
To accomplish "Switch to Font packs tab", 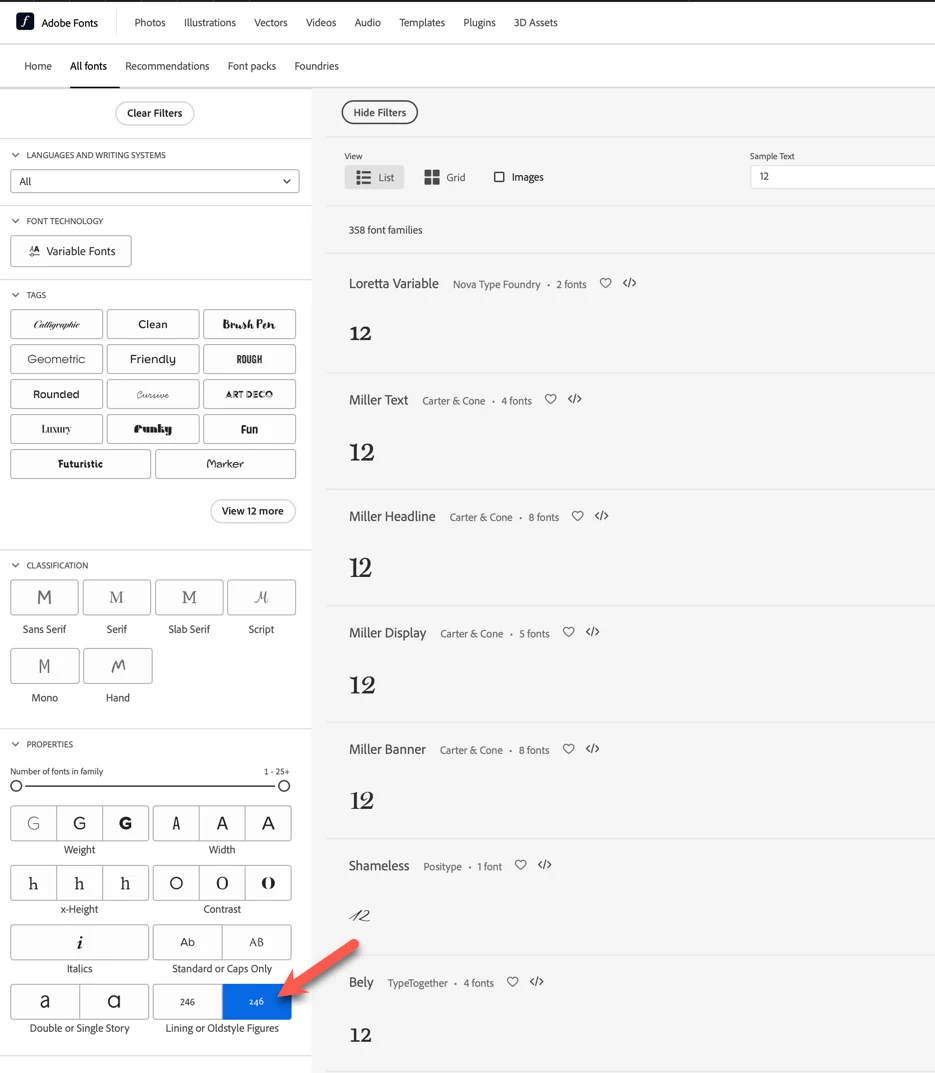I will tap(252, 66).
